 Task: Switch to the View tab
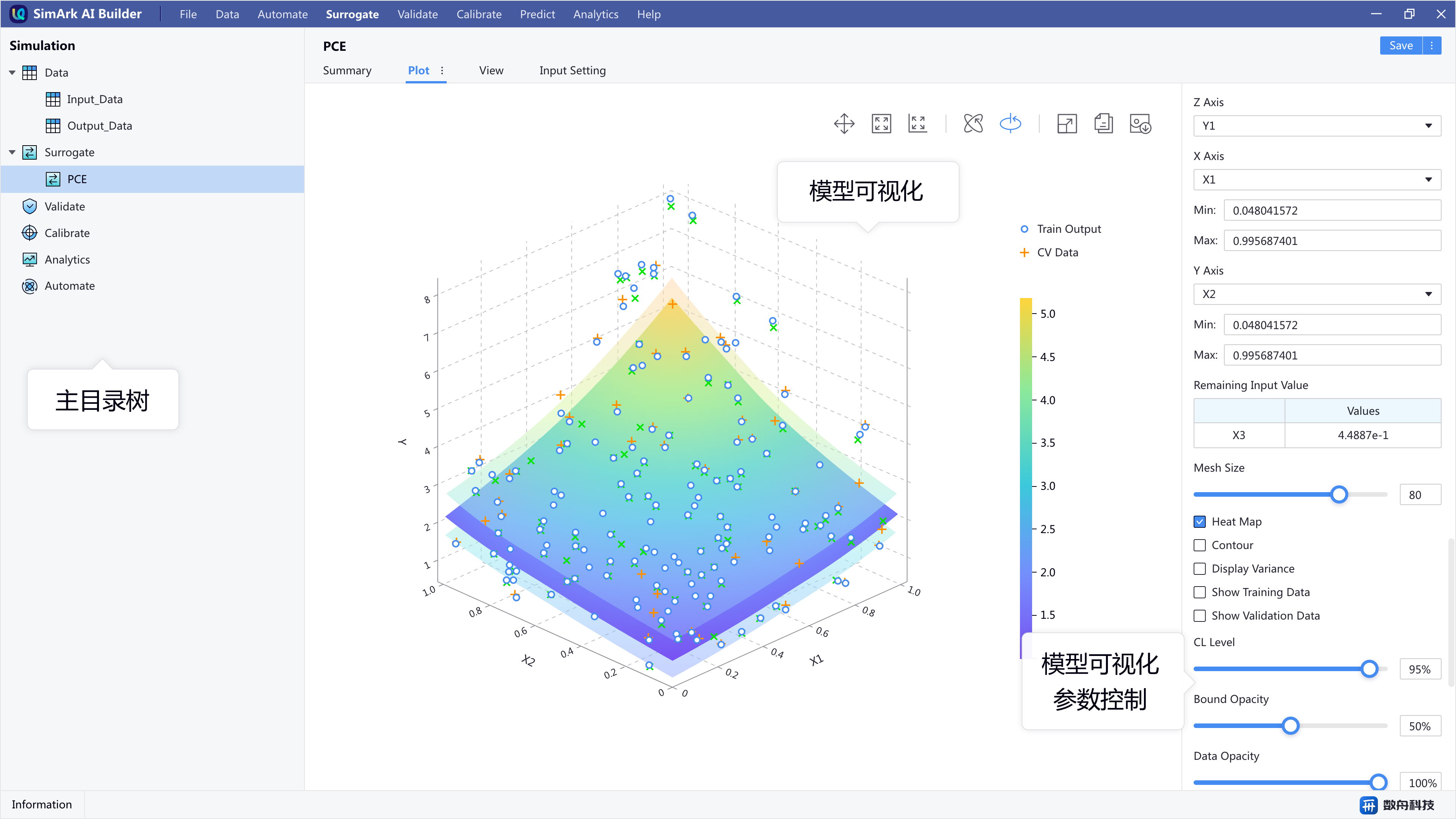coord(491,71)
